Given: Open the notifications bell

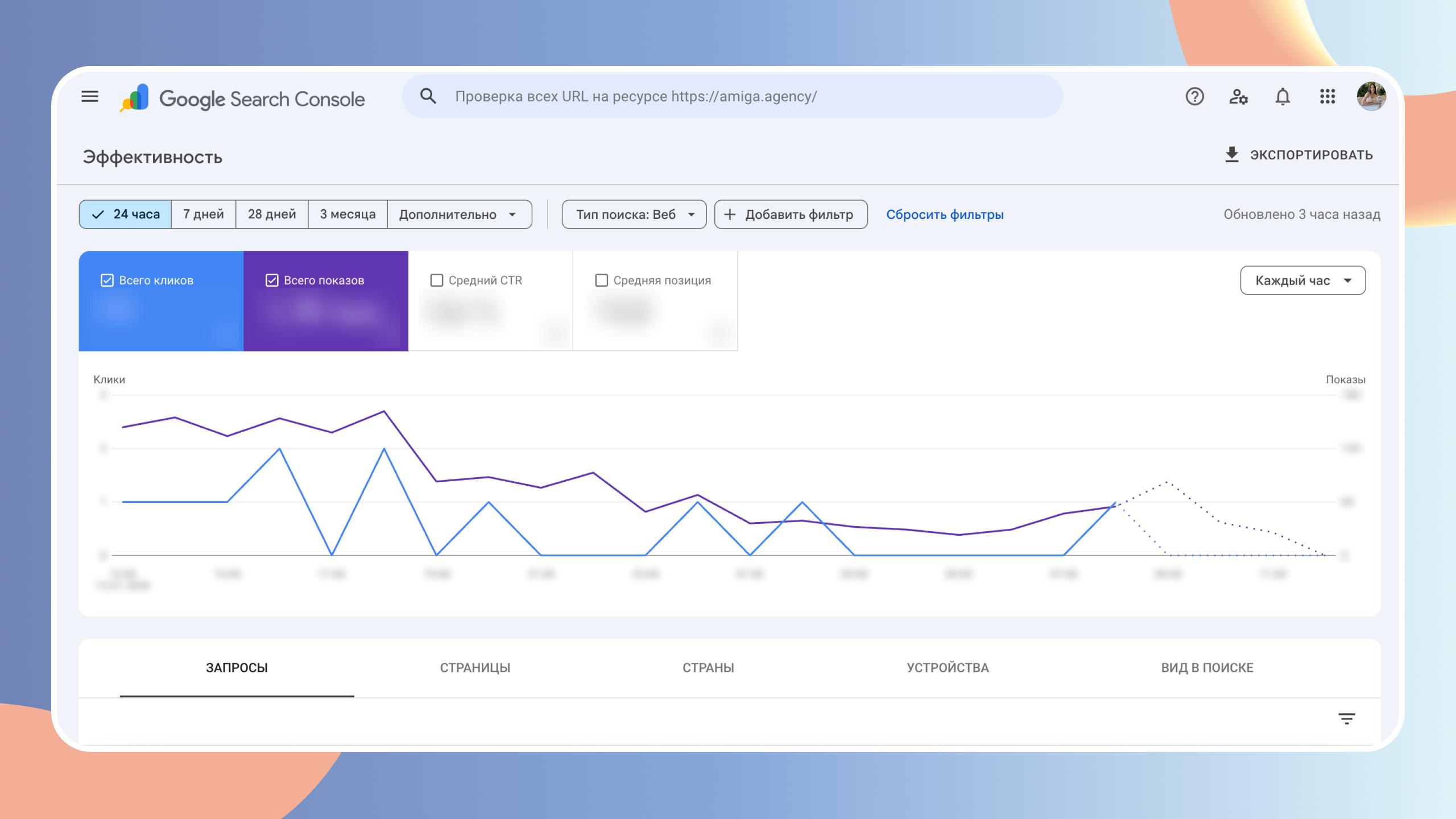Looking at the screenshot, I should point(1283,97).
